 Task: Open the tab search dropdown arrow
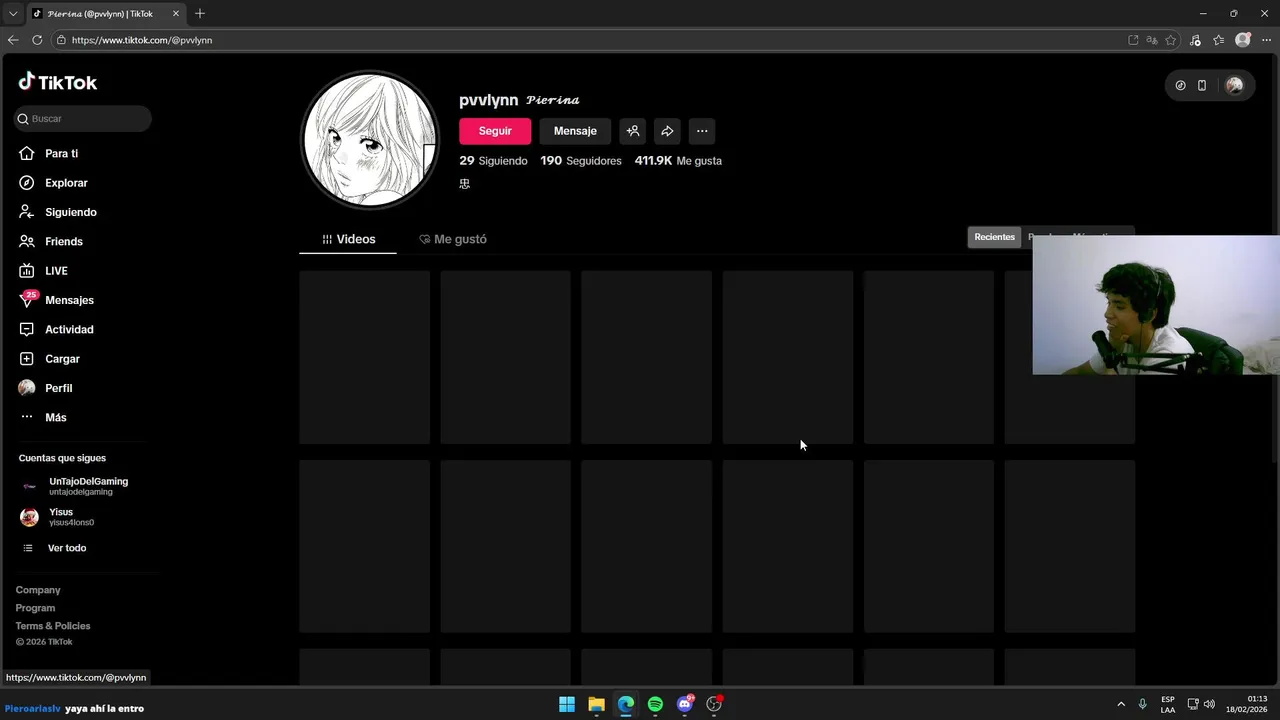[x=13, y=14]
